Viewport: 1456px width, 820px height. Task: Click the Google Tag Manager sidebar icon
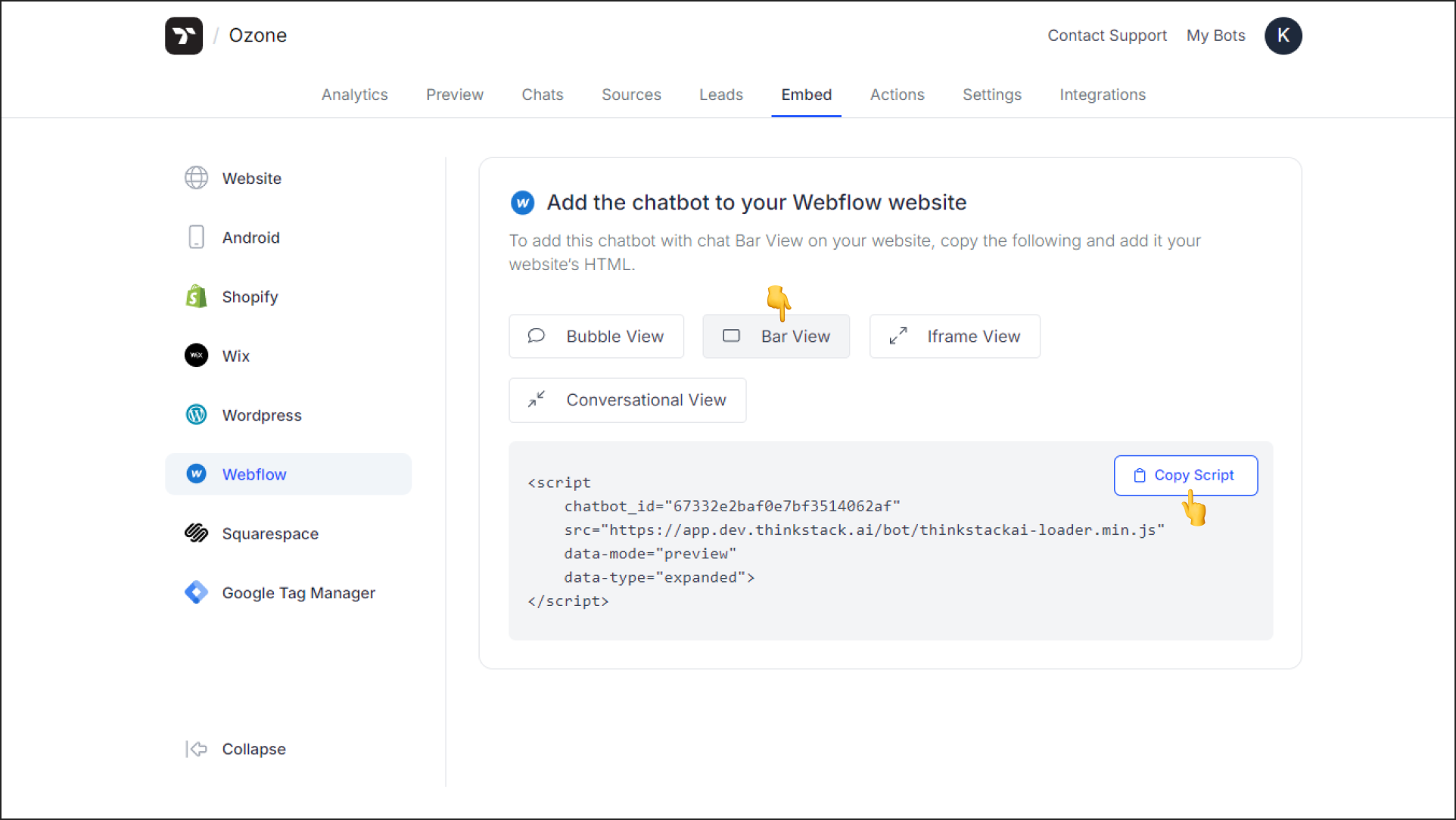point(196,592)
